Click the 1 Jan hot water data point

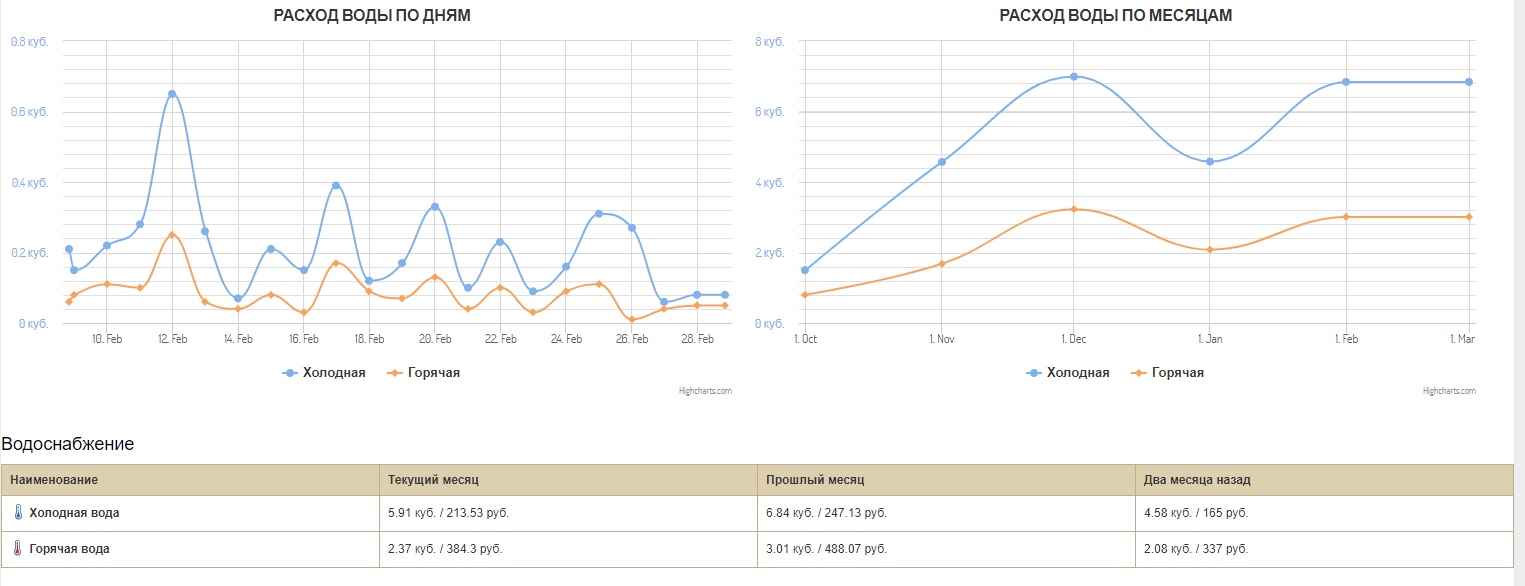[x=1210, y=249]
